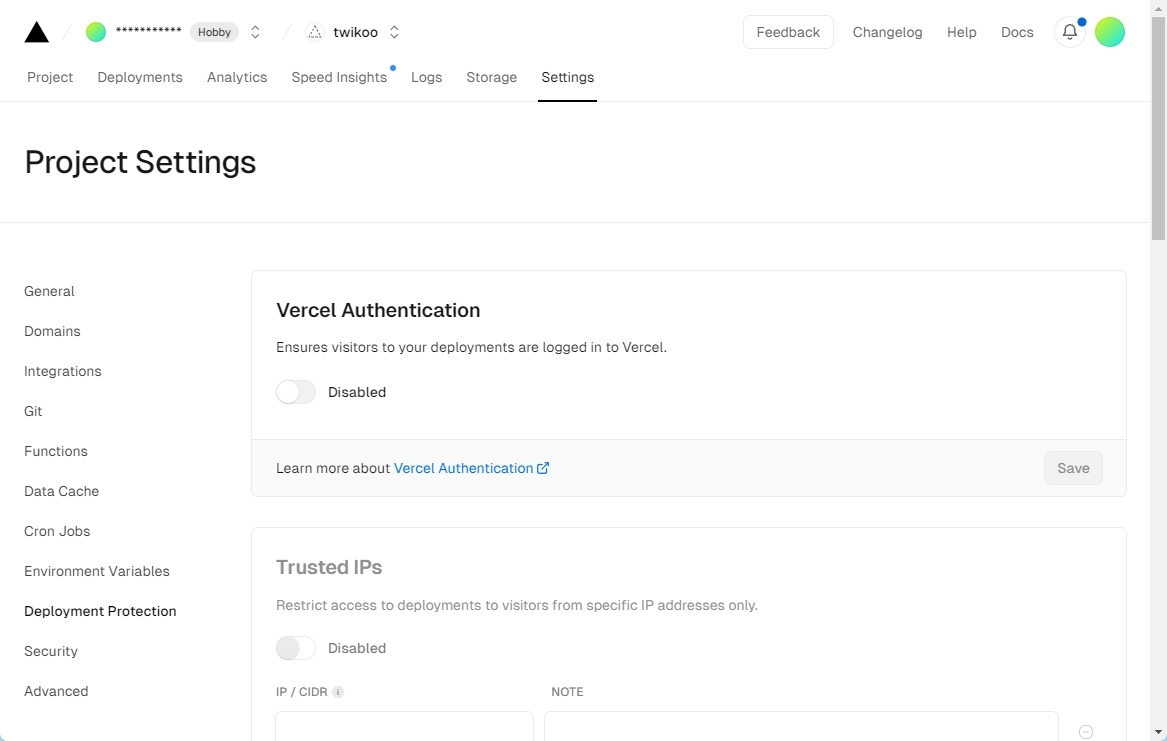The height and width of the screenshot is (741, 1167).
Task: Expand the twikoo project switcher
Action: (394, 32)
